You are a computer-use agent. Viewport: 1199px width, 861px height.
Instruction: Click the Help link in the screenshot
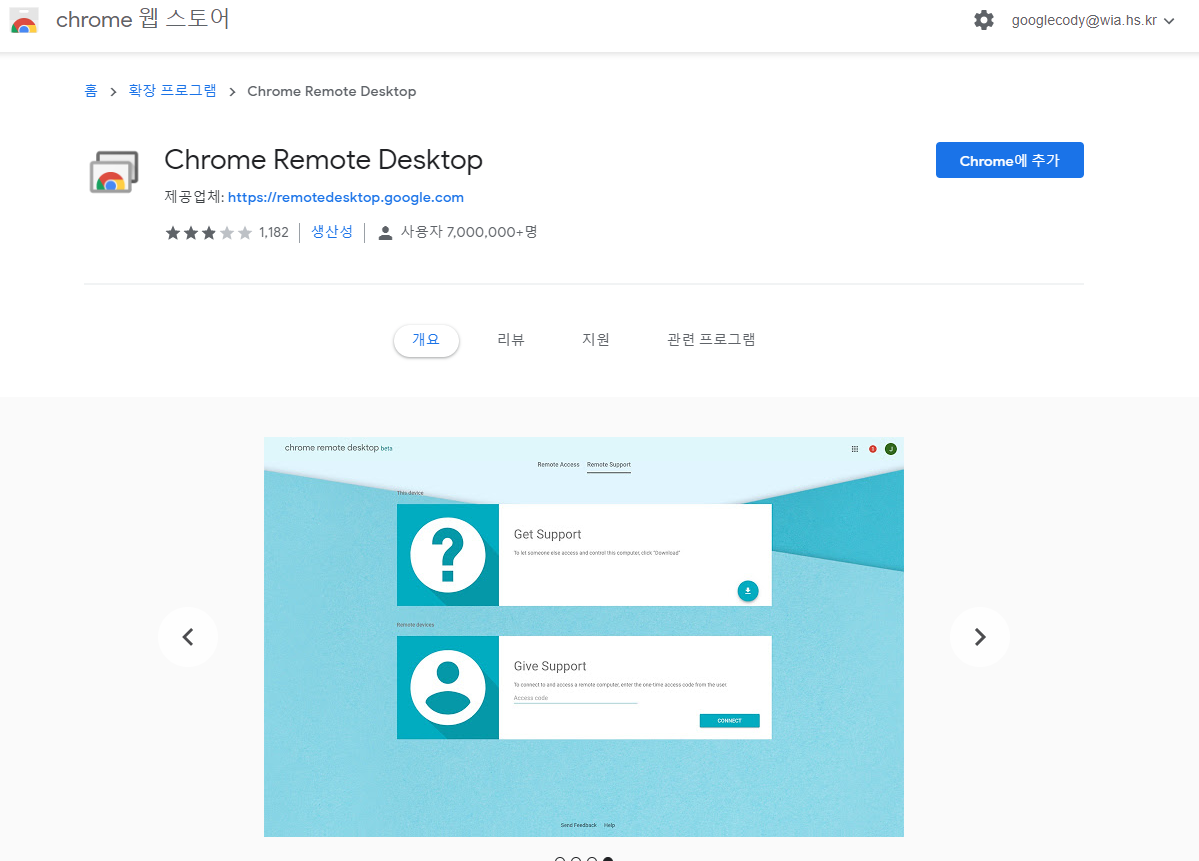609,825
